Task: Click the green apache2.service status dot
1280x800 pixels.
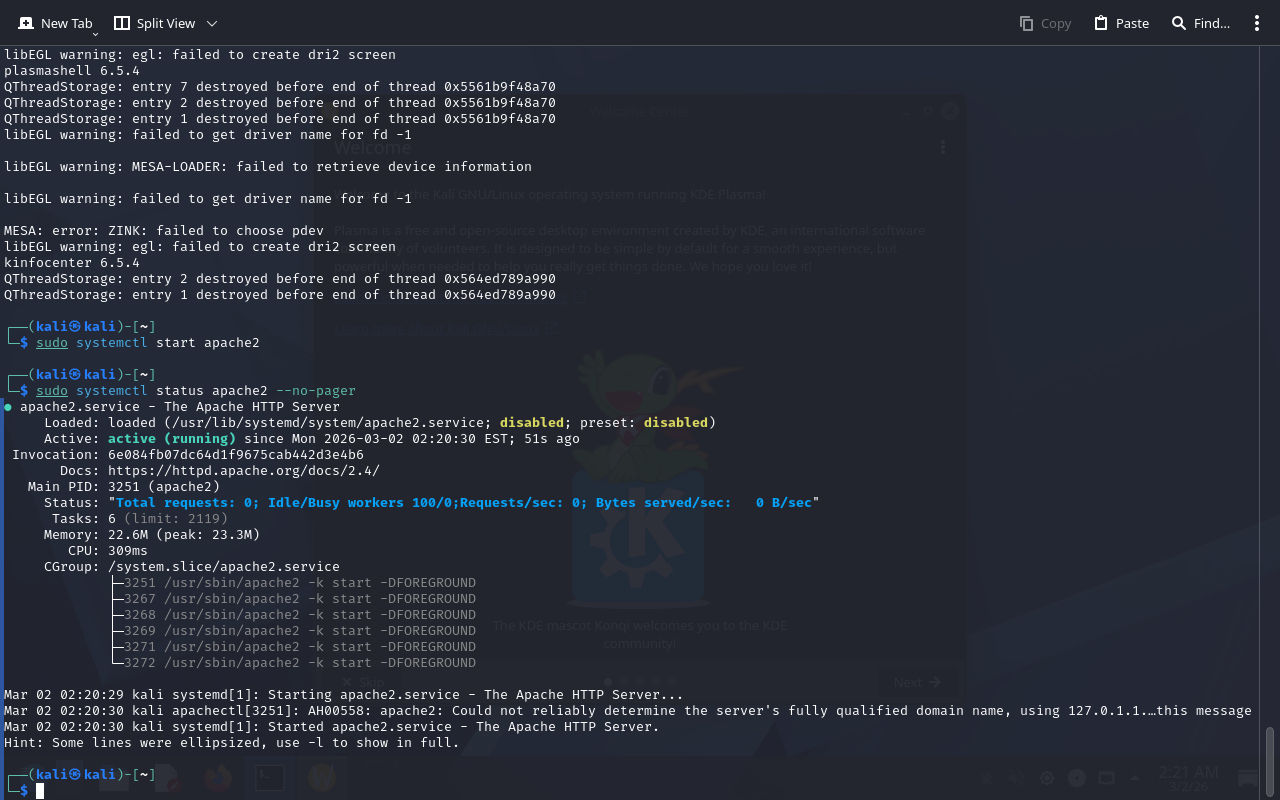Action: point(8,407)
